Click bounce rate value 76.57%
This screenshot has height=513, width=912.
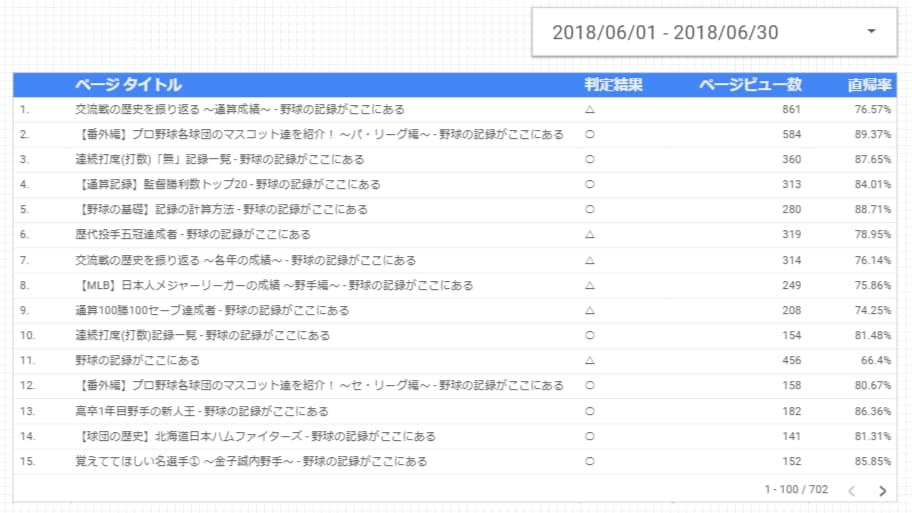(x=872, y=109)
